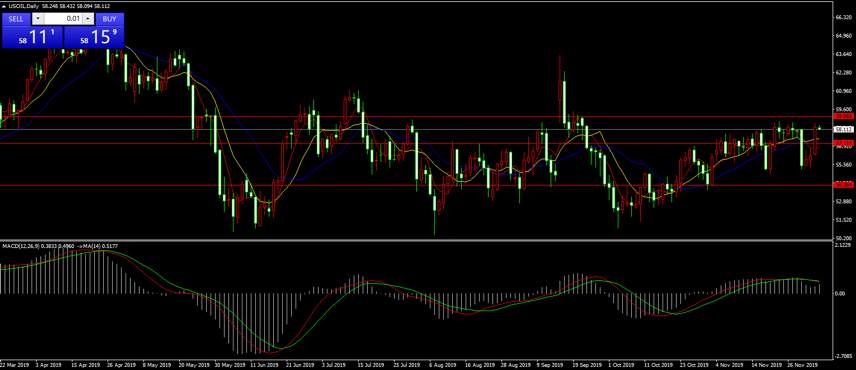
Task: Increase trade volume with the up arrow
Action: coord(88,19)
